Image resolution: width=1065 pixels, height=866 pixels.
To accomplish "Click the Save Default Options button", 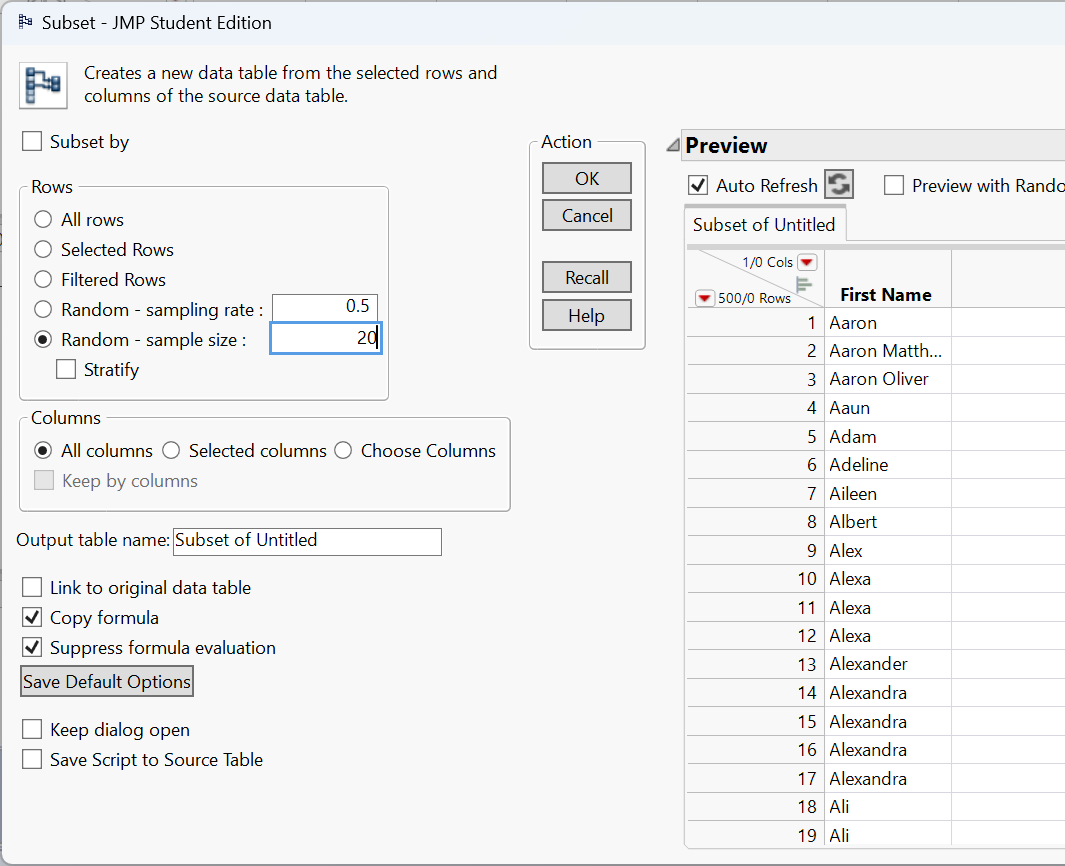I will [107, 682].
